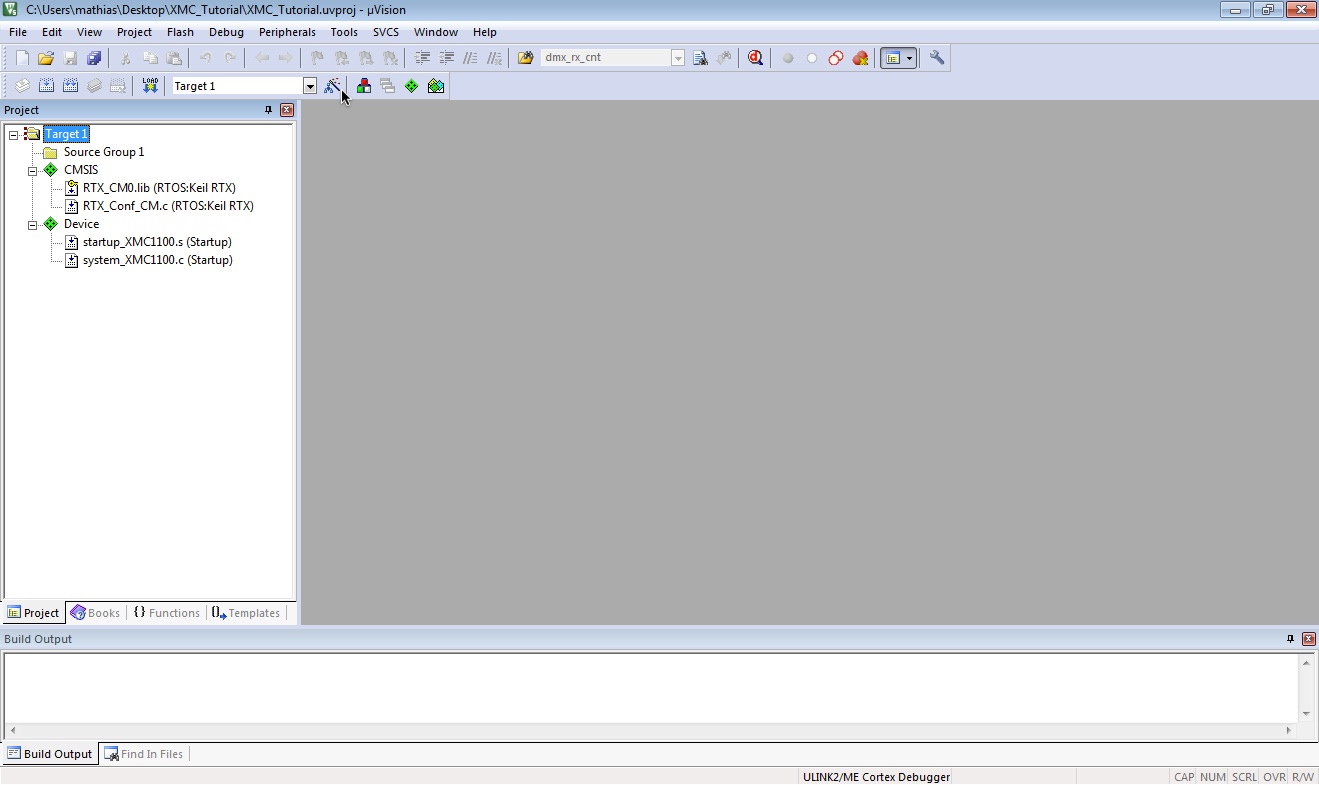Open the dmx_rx_cnt search dropdown arrow
This screenshot has height=785, width=1319.
pyautogui.click(x=678, y=58)
